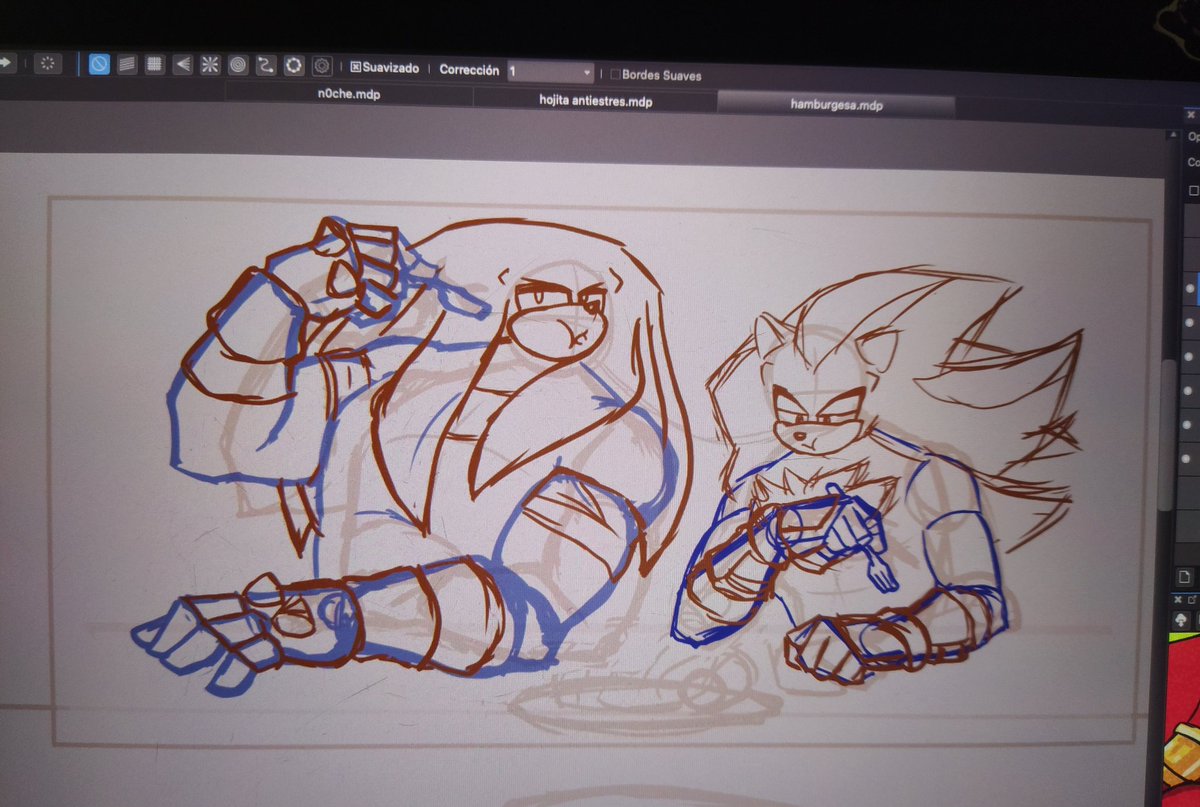Open the snap settings gear icon
Screen dimensions: 1200x807
(322, 67)
